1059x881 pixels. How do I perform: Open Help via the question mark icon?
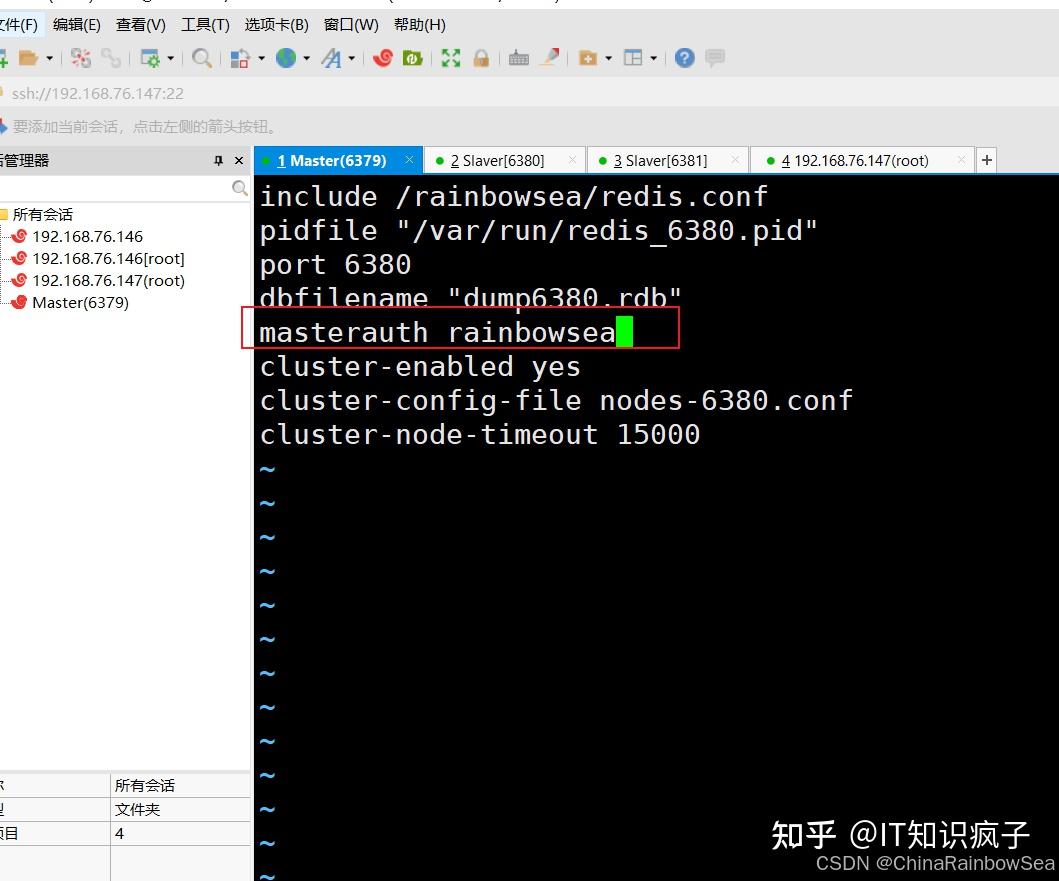(x=684, y=57)
